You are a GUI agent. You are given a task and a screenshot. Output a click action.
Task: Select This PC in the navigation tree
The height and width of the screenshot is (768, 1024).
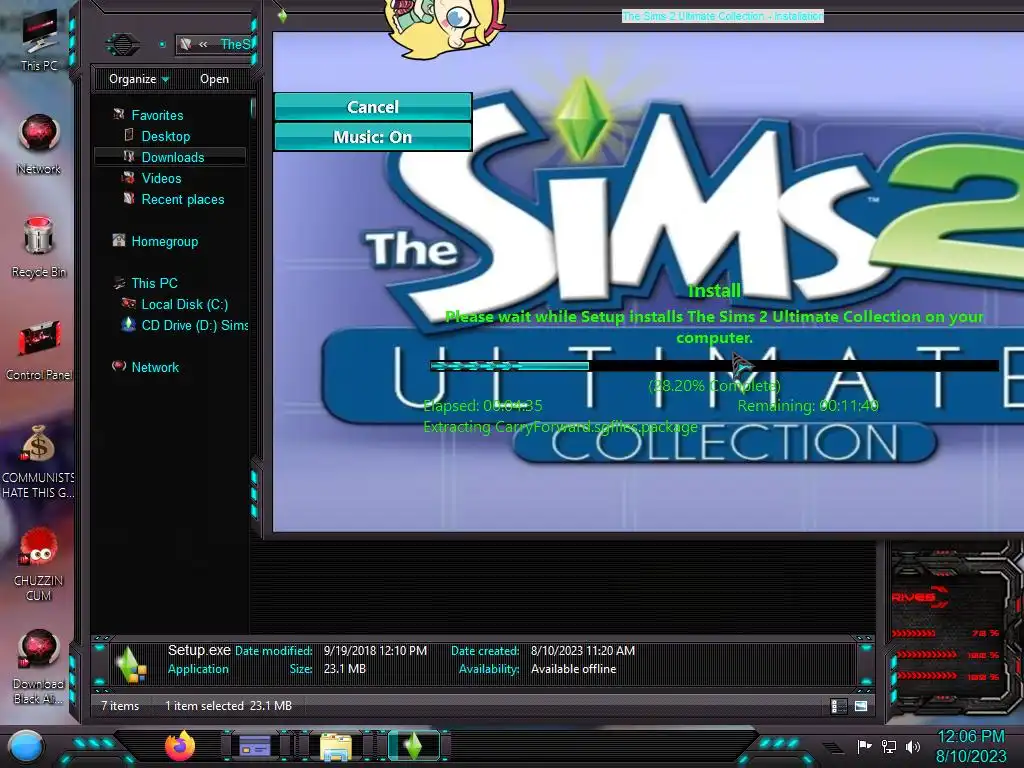[x=154, y=283]
